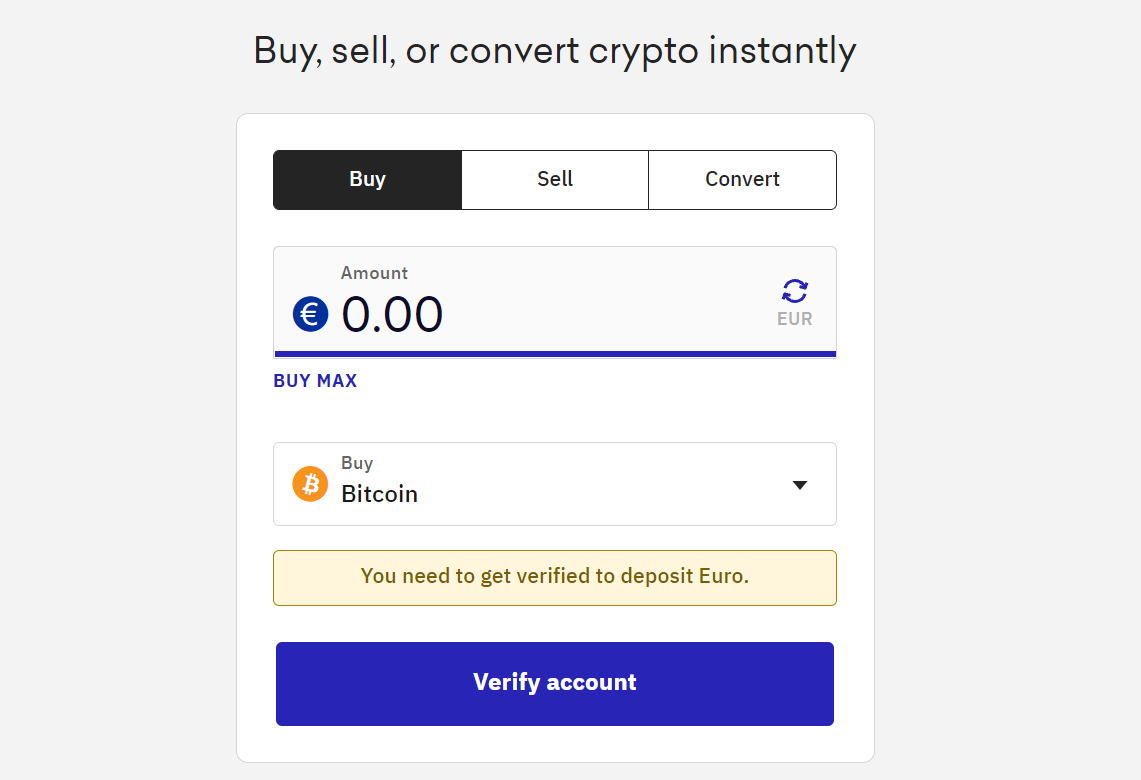Image resolution: width=1141 pixels, height=780 pixels.
Task: Click the currency swap arrows icon
Action: pos(795,291)
